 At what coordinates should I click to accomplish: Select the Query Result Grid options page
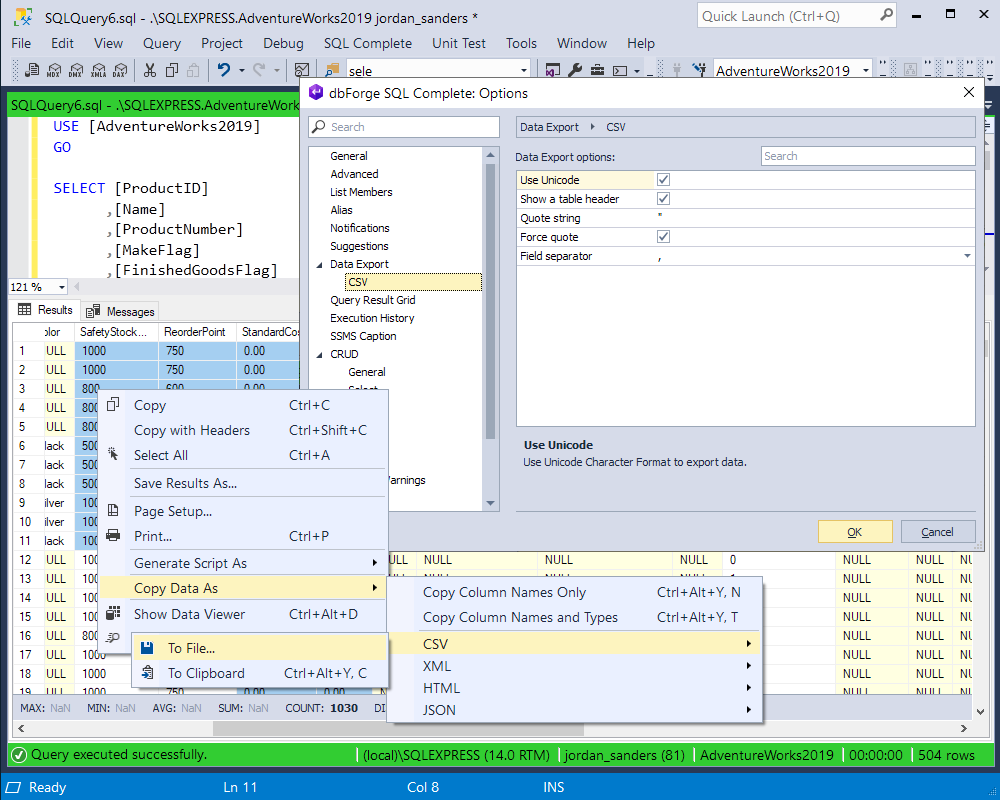[x=372, y=300]
